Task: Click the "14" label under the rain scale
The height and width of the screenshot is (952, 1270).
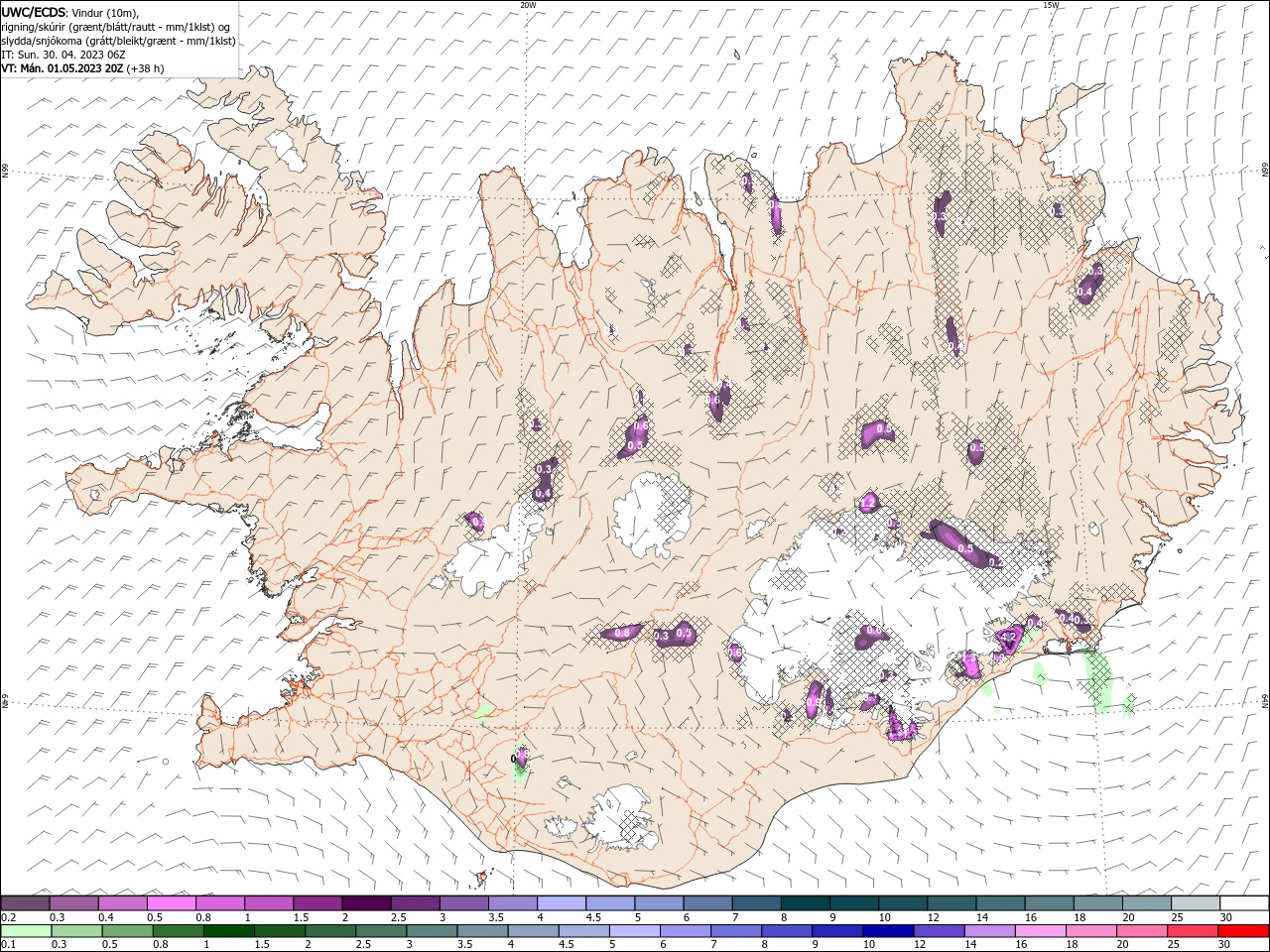Action: (970, 945)
